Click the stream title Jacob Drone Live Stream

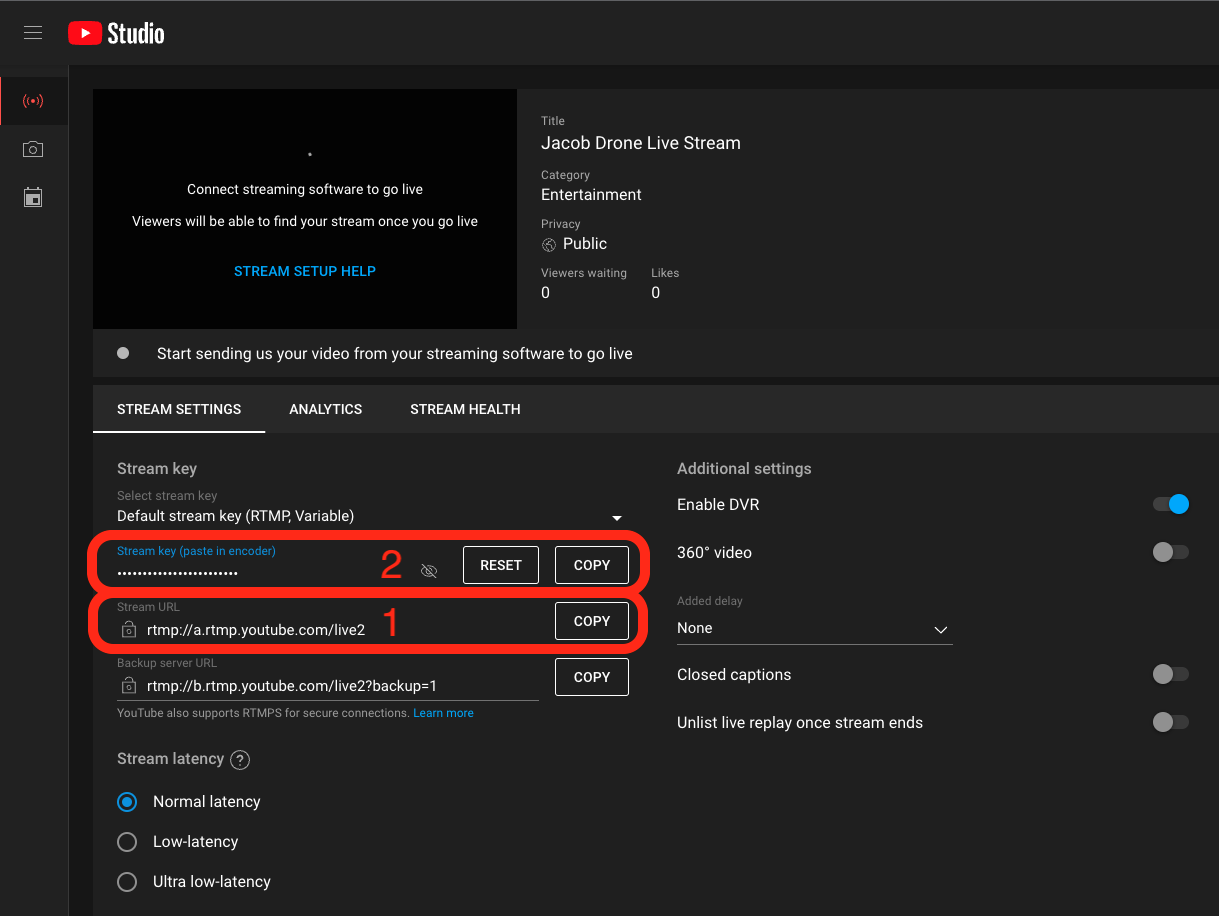pos(641,143)
